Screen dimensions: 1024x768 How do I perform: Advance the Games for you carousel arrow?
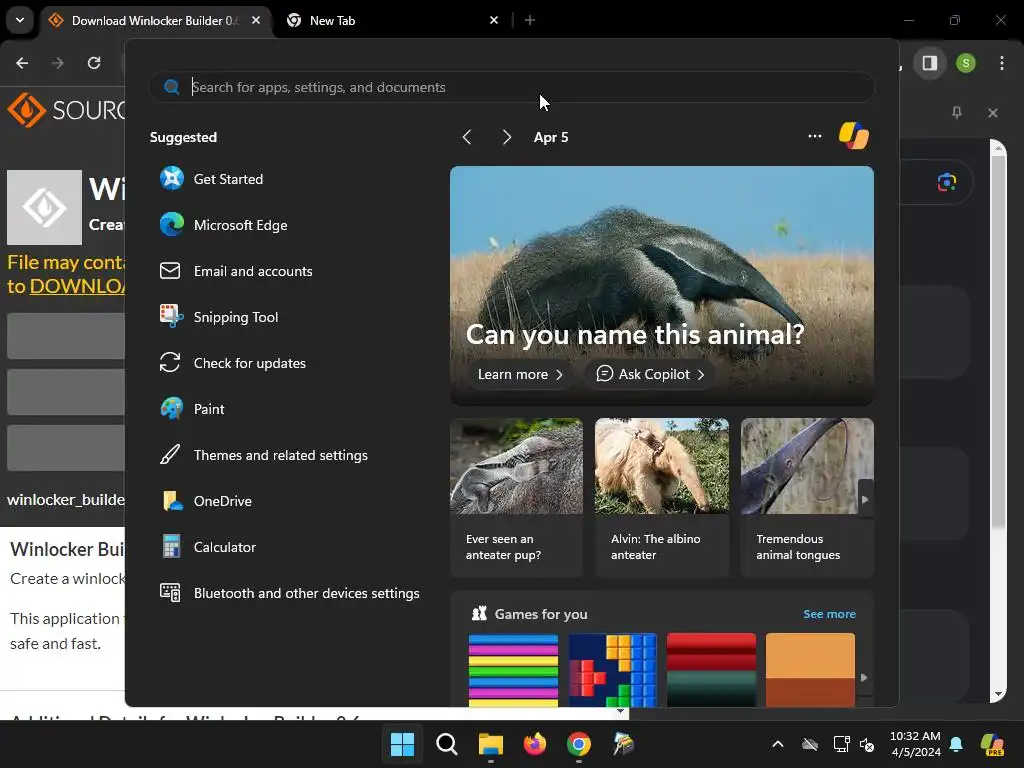coord(864,677)
